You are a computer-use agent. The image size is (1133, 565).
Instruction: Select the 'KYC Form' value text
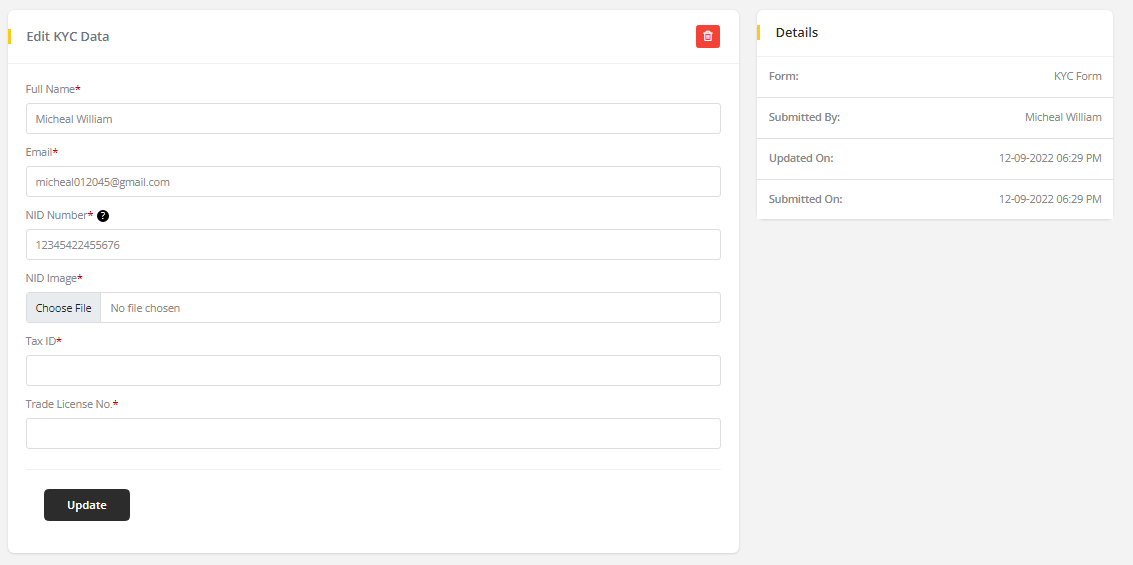click(x=1077, y=76)
